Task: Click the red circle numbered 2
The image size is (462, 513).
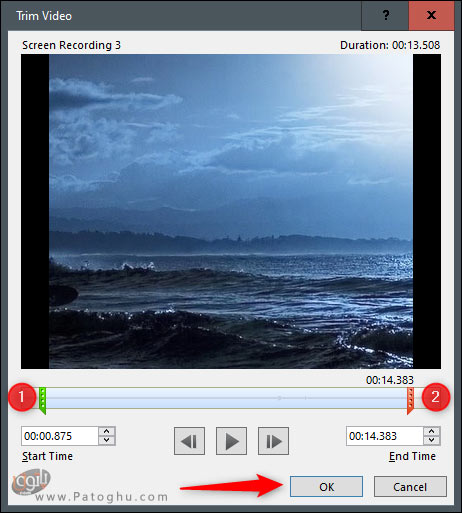Action: [x=435, y=397]
